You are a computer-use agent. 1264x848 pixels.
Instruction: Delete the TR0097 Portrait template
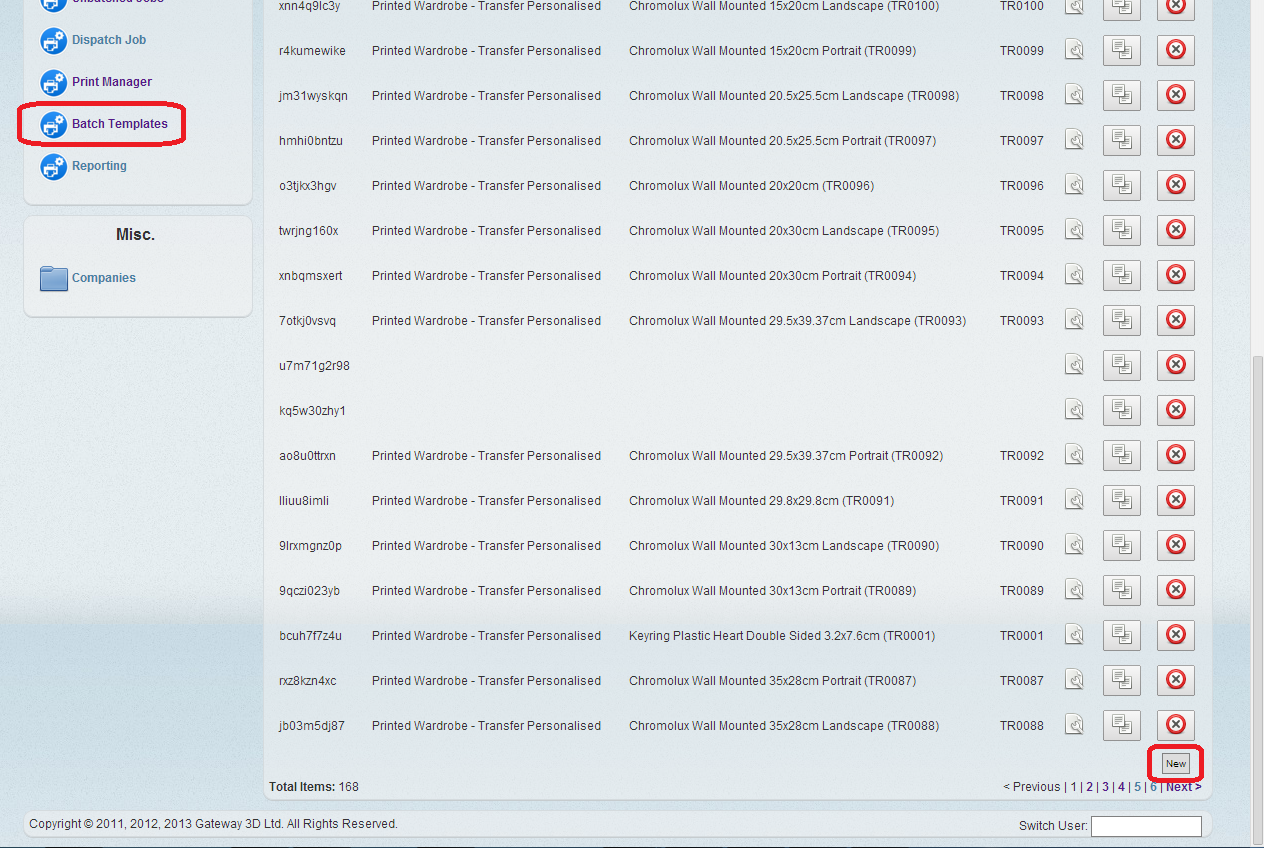coord(1176,140)
